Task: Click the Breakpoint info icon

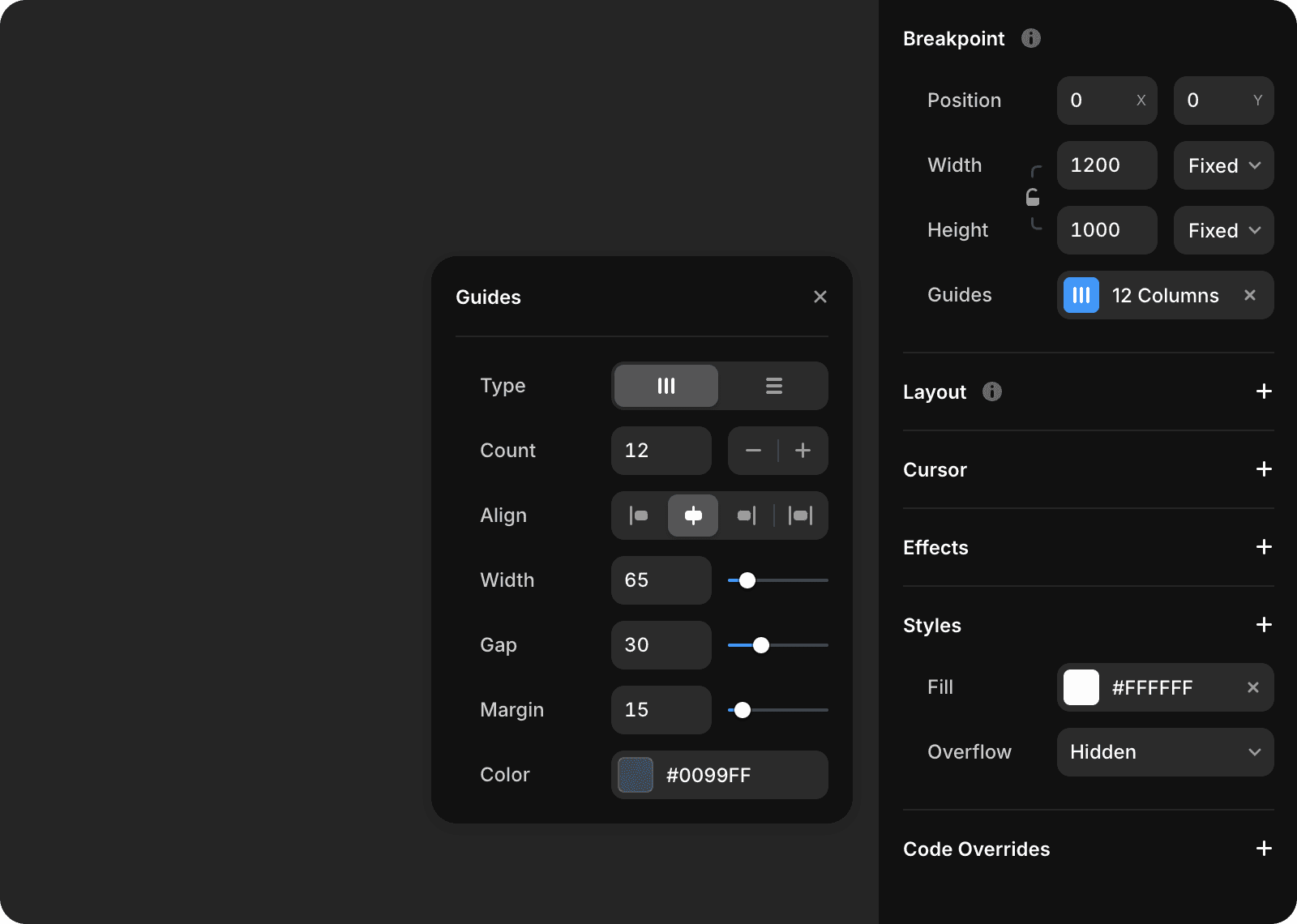Action: coord(1030,38)
